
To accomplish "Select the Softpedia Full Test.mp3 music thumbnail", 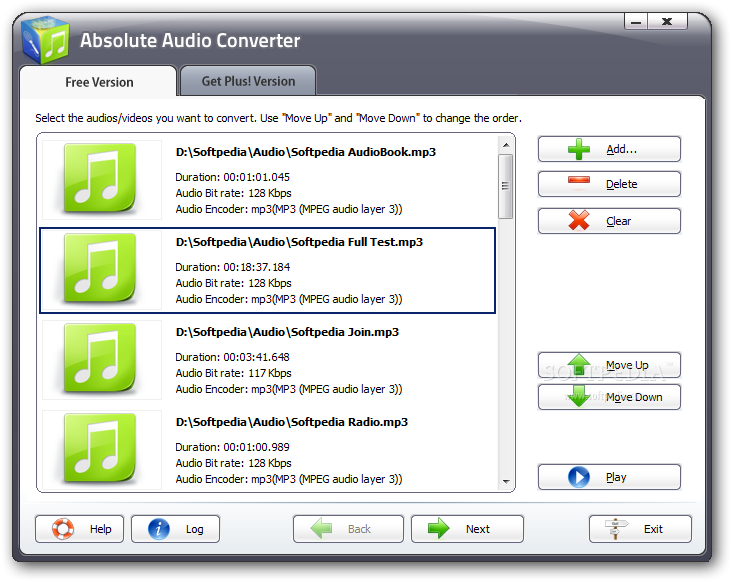I will pyautogui.click(x=100, y=268).
